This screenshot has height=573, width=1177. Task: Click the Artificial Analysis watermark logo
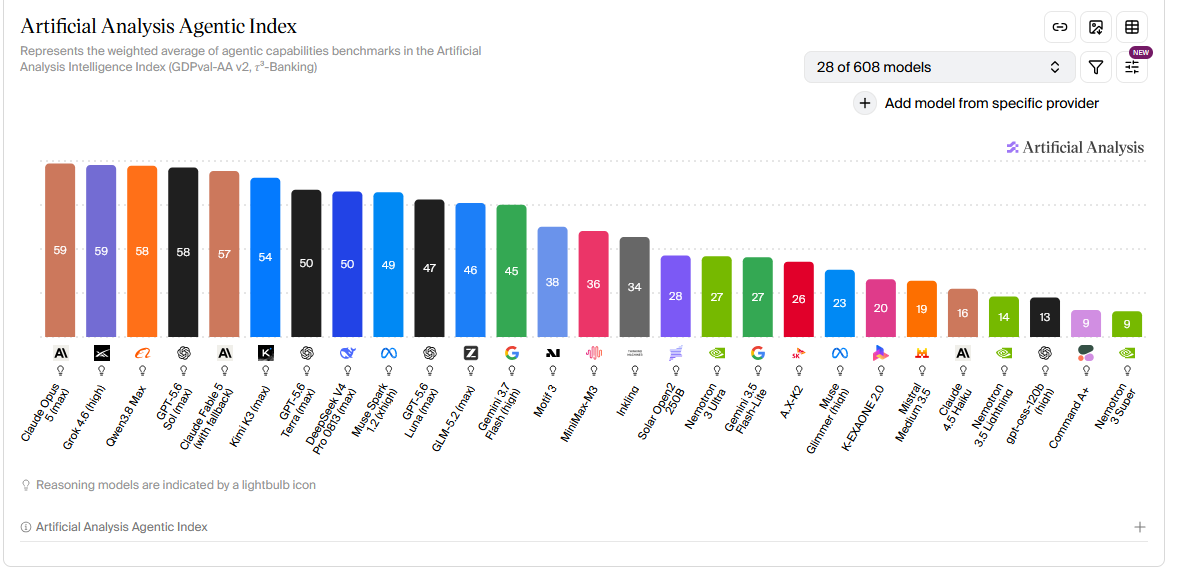(x=1075, y=147)
